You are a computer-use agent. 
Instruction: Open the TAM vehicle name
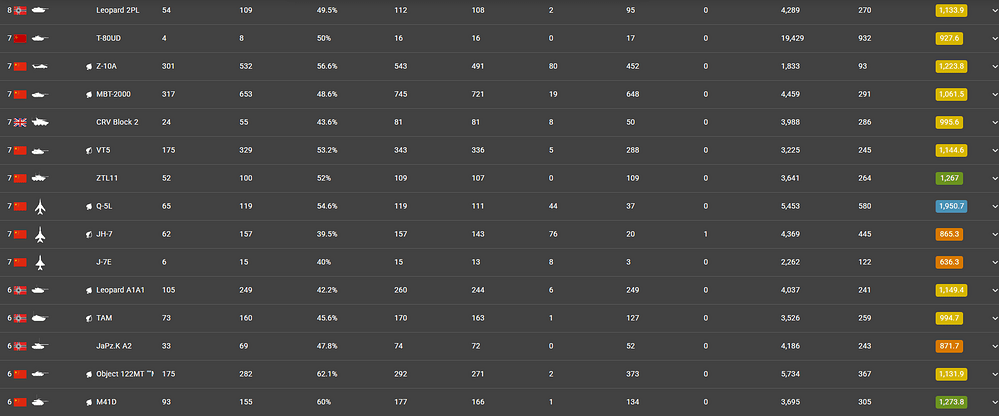click(104, 318)
